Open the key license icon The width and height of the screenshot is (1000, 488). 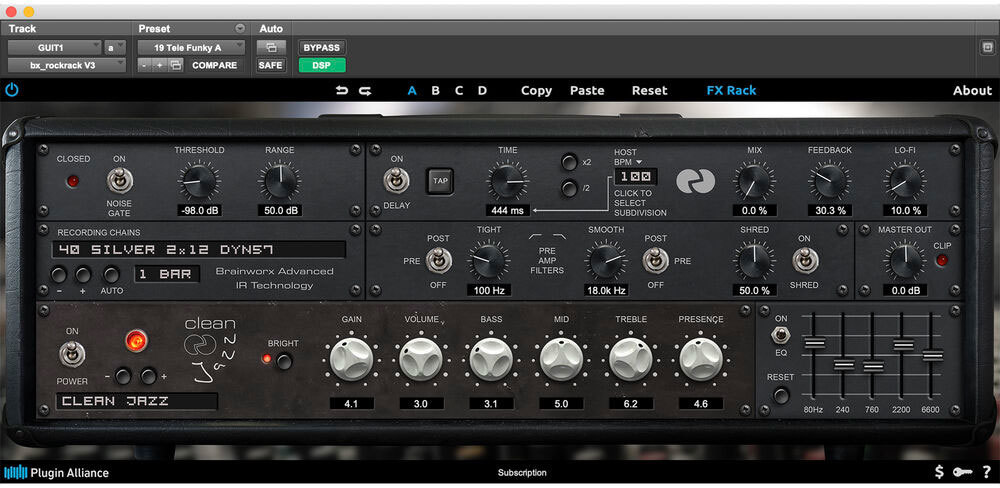tap(961, 472)
